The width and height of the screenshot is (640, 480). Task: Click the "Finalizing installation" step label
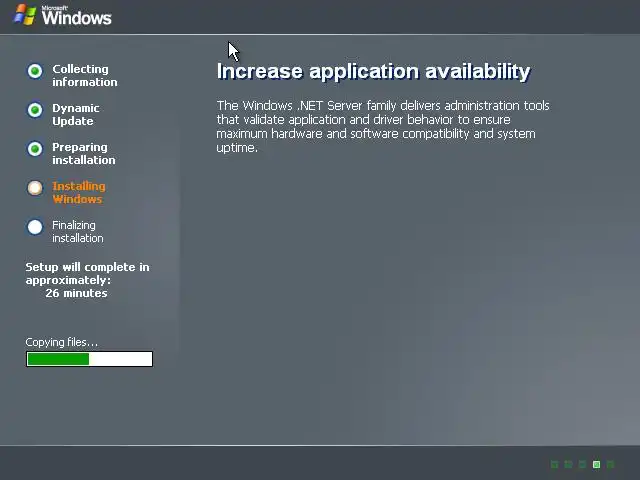point(78,231)
